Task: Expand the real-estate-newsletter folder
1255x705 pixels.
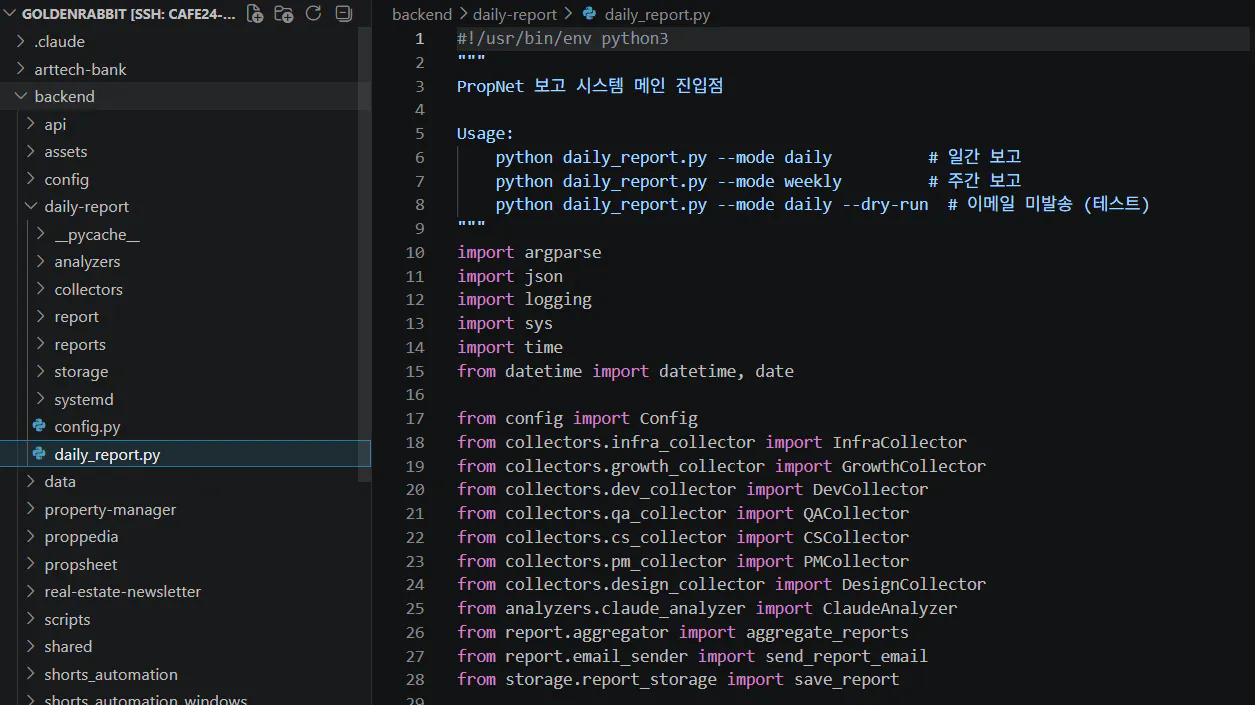Action: point(31,591)
